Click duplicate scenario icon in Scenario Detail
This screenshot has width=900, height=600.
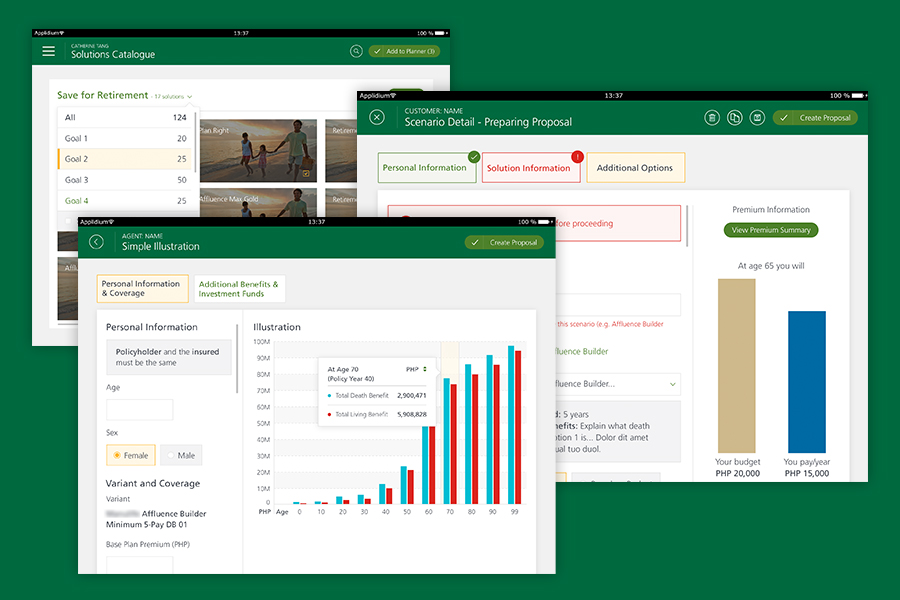(x=735, y=118)
